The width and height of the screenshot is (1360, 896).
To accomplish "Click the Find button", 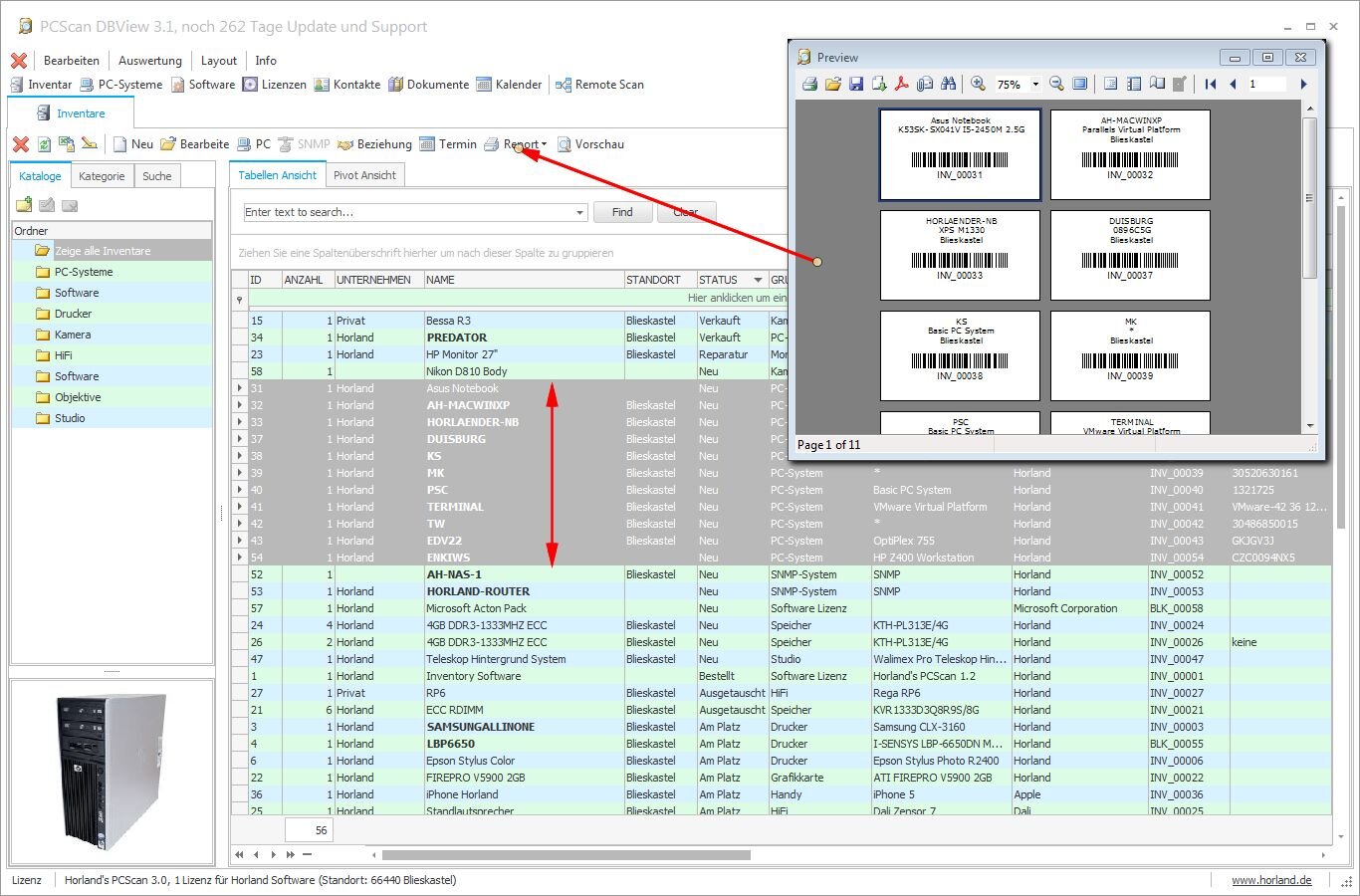I will coord(622,212).
